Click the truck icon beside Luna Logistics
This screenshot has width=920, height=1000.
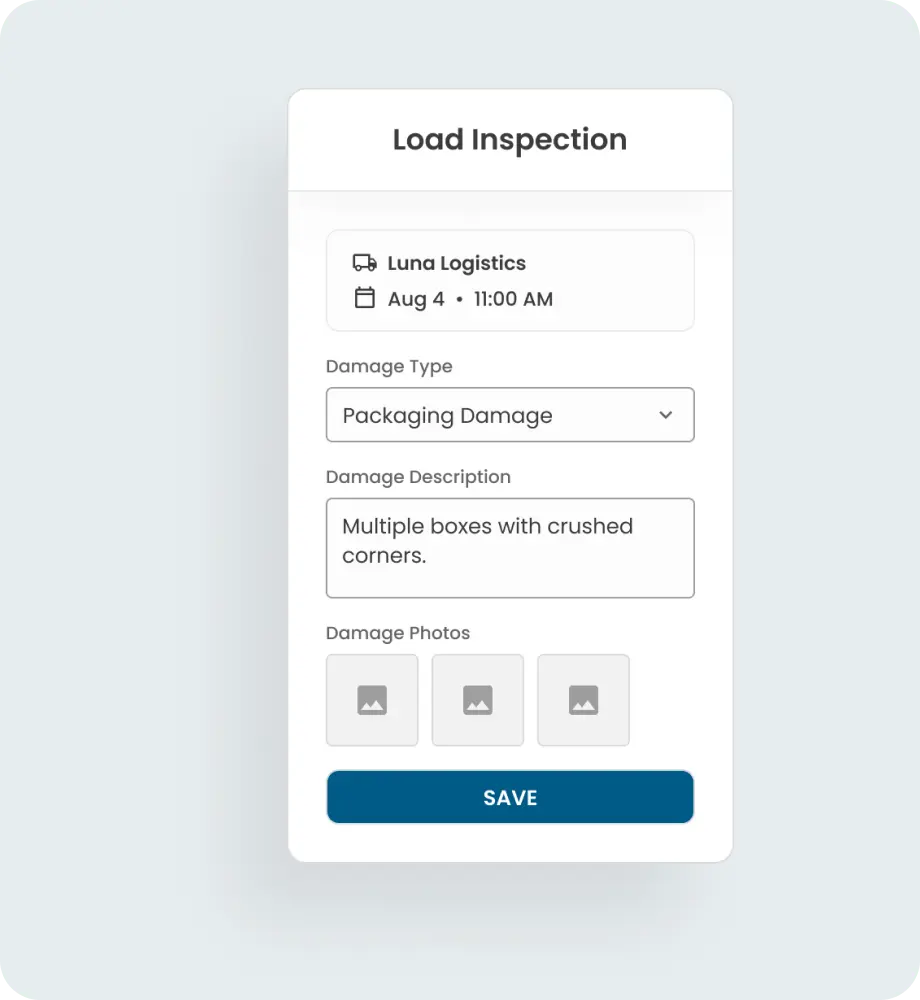click(365, 263)
